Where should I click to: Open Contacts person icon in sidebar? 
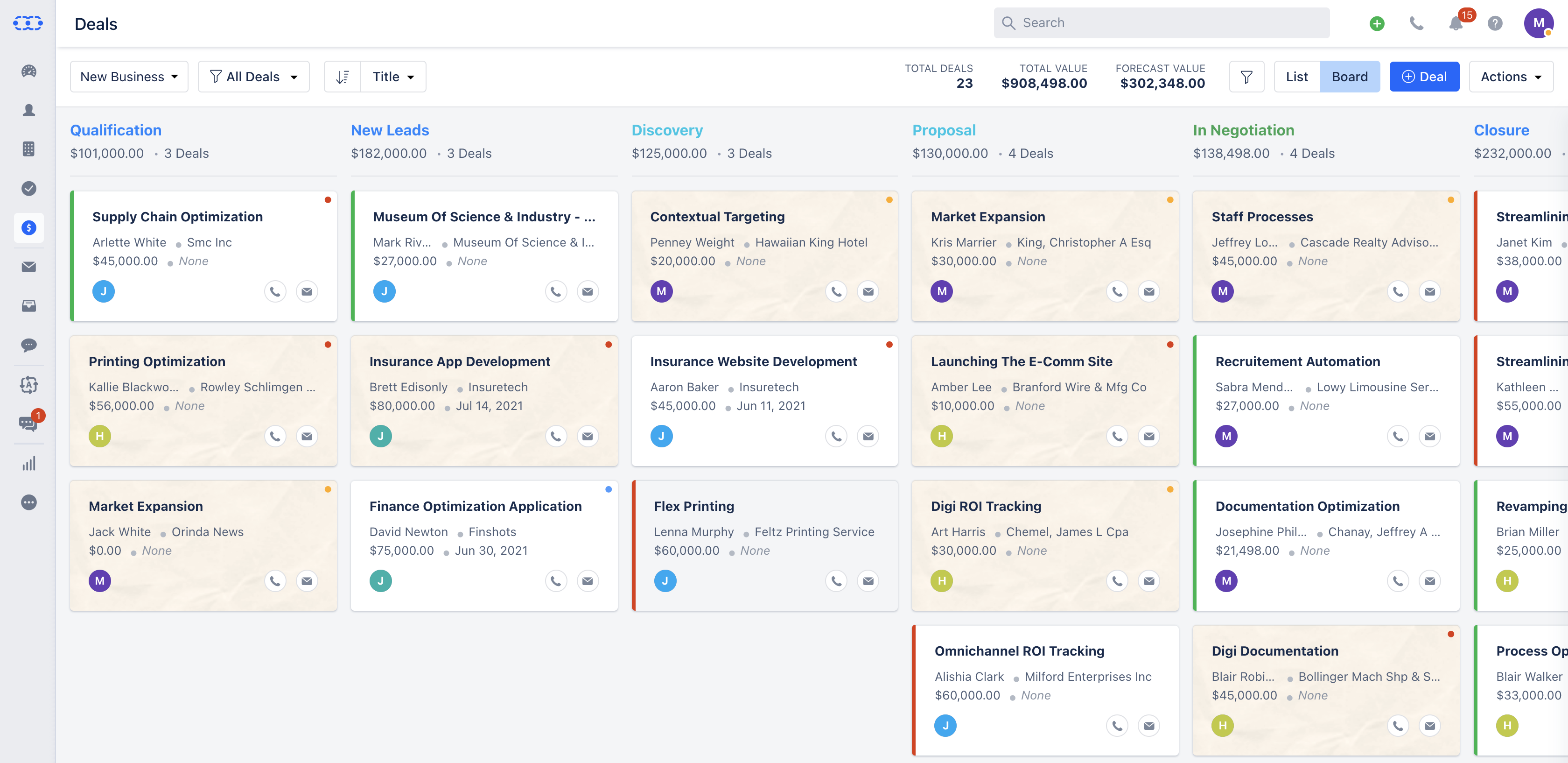click(x=28, y=110)
